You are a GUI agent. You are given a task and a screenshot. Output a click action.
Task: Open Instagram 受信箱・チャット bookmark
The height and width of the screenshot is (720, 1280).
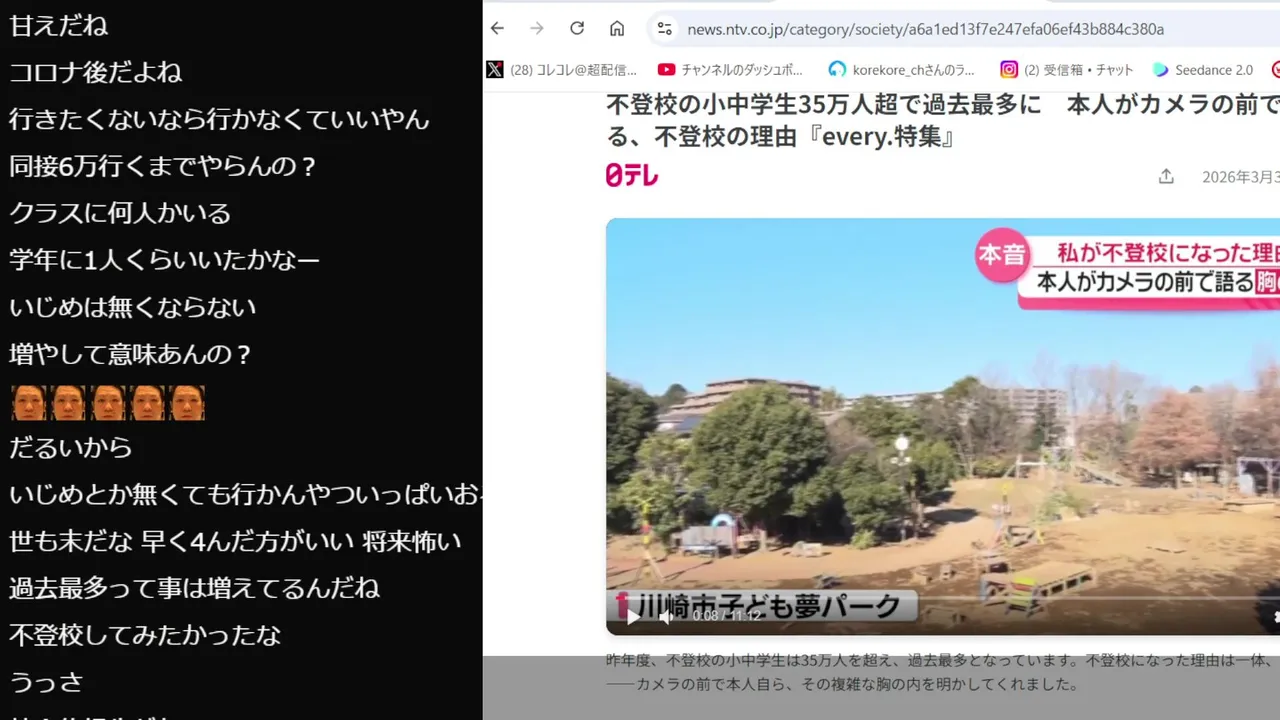(x=1067, y=69)
